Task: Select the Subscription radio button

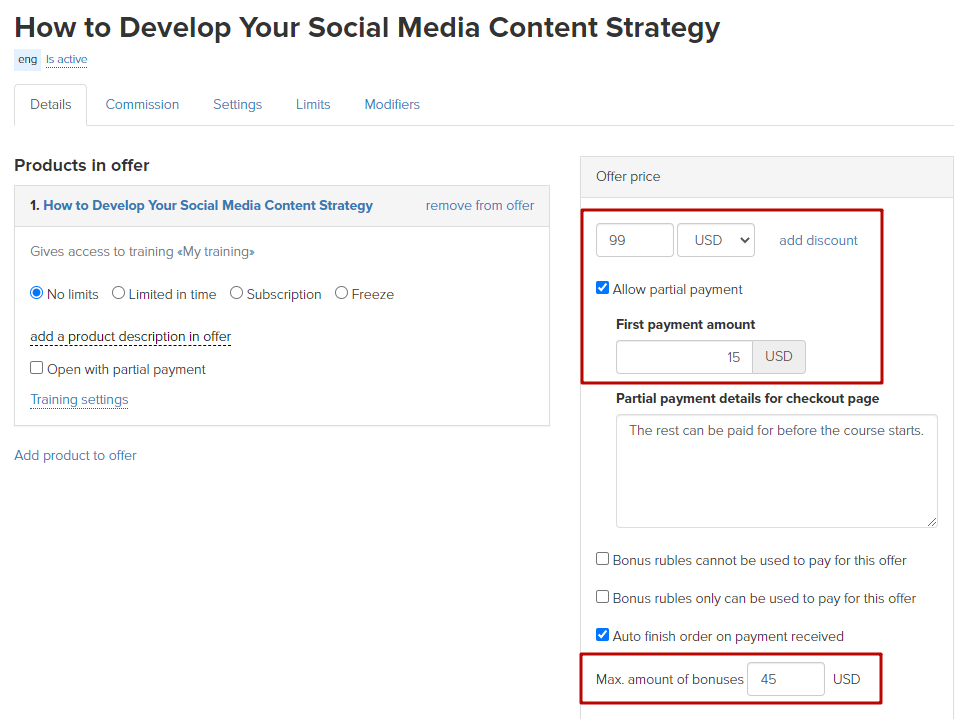Action: point(236,294)
